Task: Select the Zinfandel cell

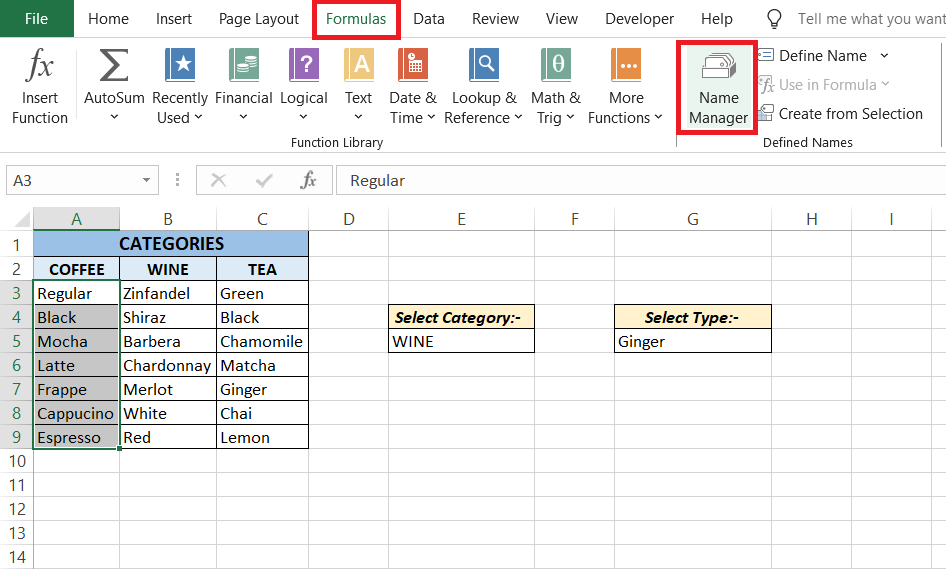Action: coord(168,293)
